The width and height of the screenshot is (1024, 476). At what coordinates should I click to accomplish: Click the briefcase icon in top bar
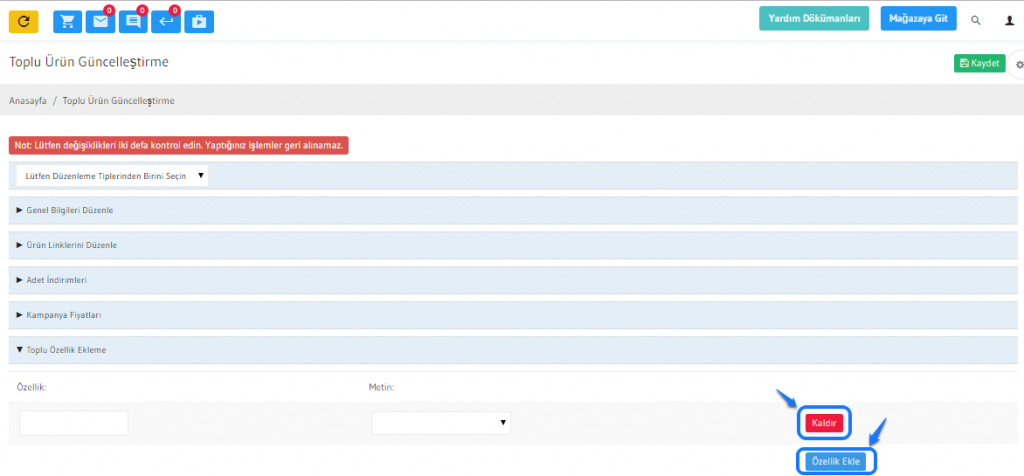(x=198, y=21)
